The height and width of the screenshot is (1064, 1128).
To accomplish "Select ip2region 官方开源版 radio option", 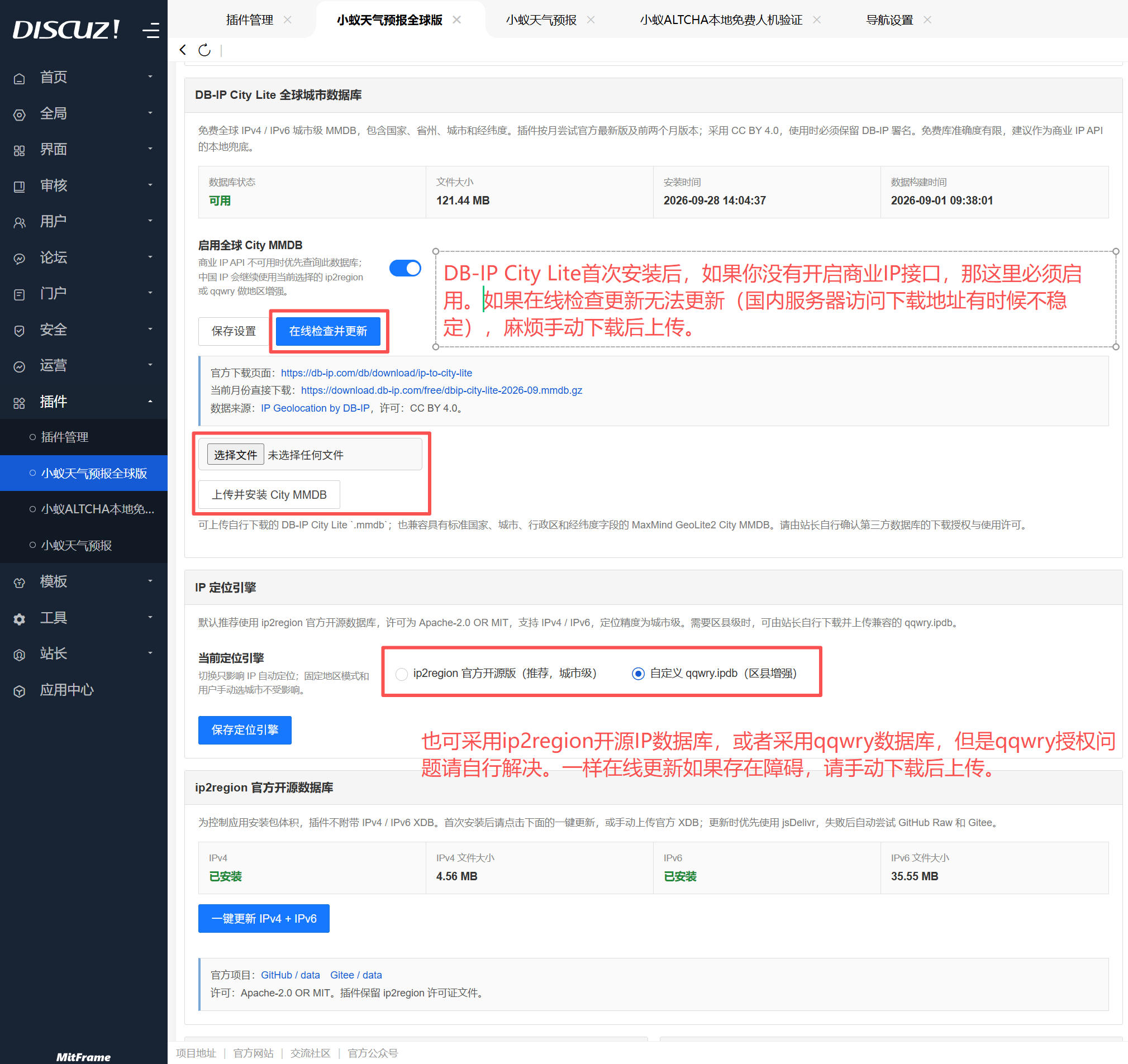I will [402, 673].
